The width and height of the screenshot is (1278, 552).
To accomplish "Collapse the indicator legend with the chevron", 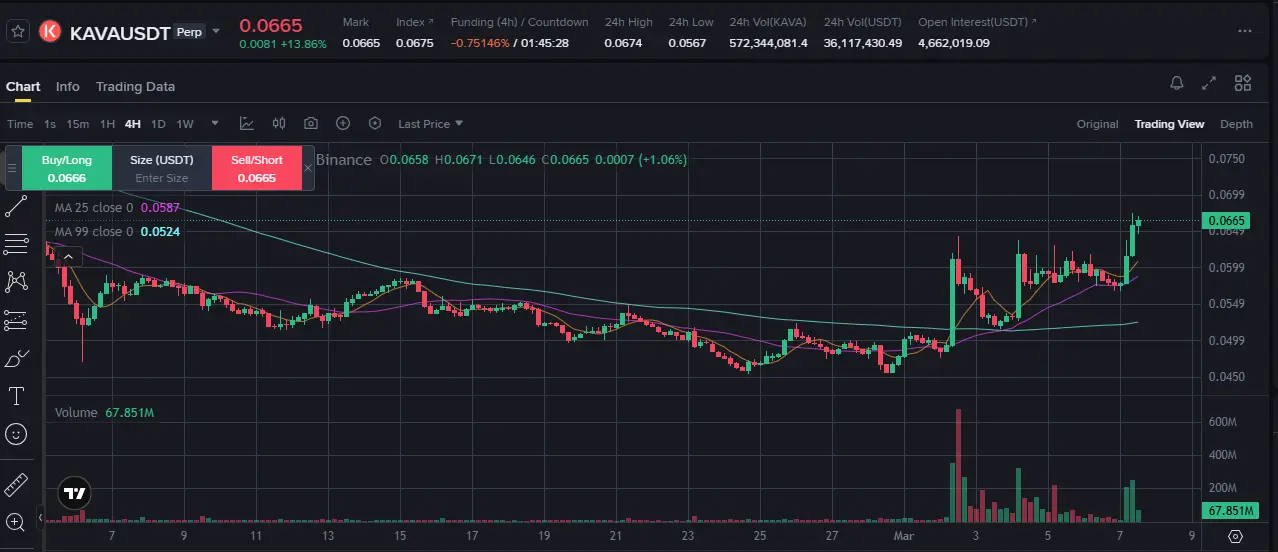I will pyautogui.click(x=68, y=257).
